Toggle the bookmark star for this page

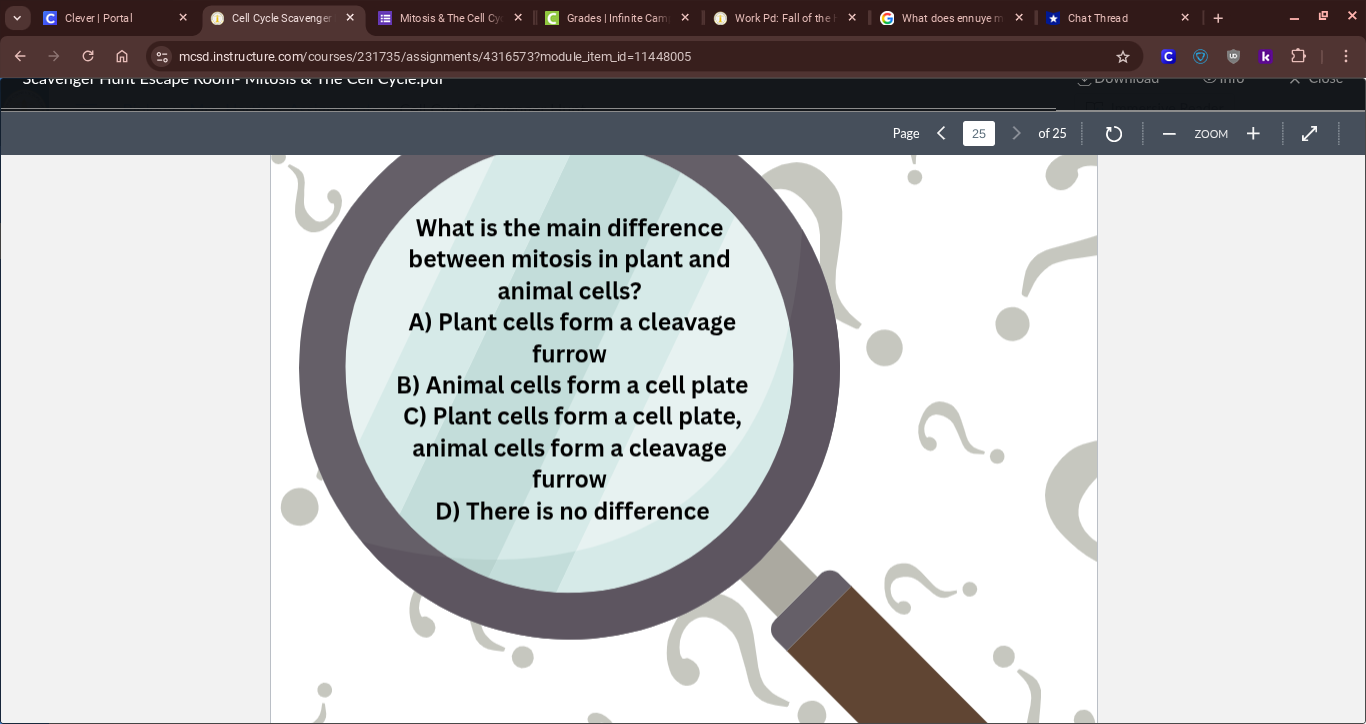(1123, 57)
